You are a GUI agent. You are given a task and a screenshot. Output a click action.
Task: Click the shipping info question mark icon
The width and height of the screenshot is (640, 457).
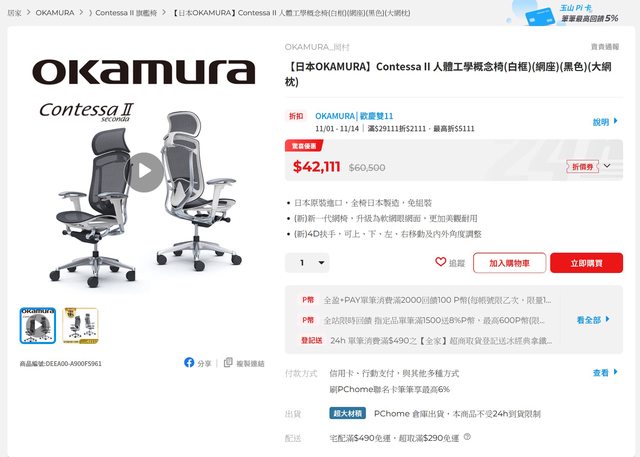click(x=467, y=437)
